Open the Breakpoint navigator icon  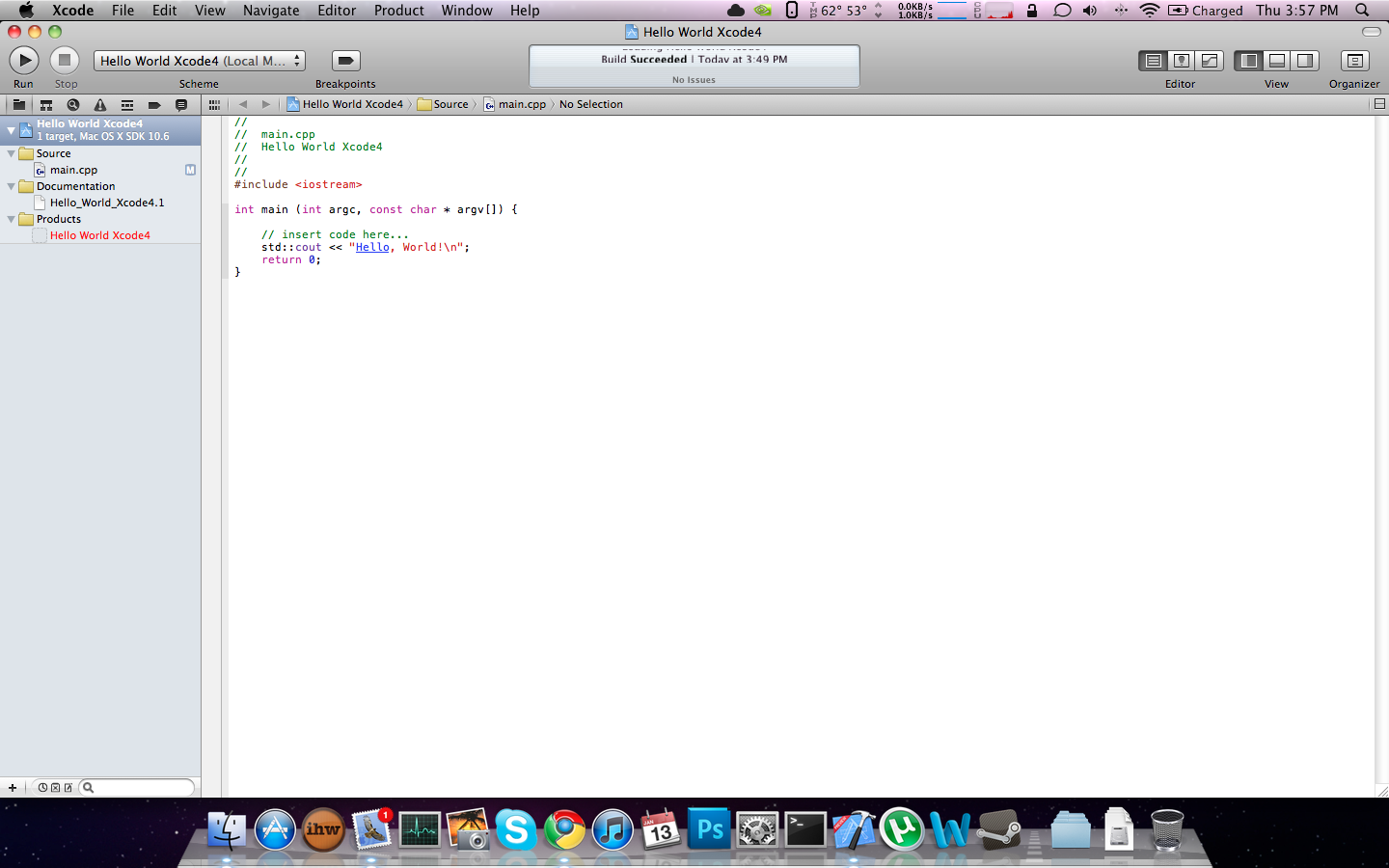[x=153, y=104]
